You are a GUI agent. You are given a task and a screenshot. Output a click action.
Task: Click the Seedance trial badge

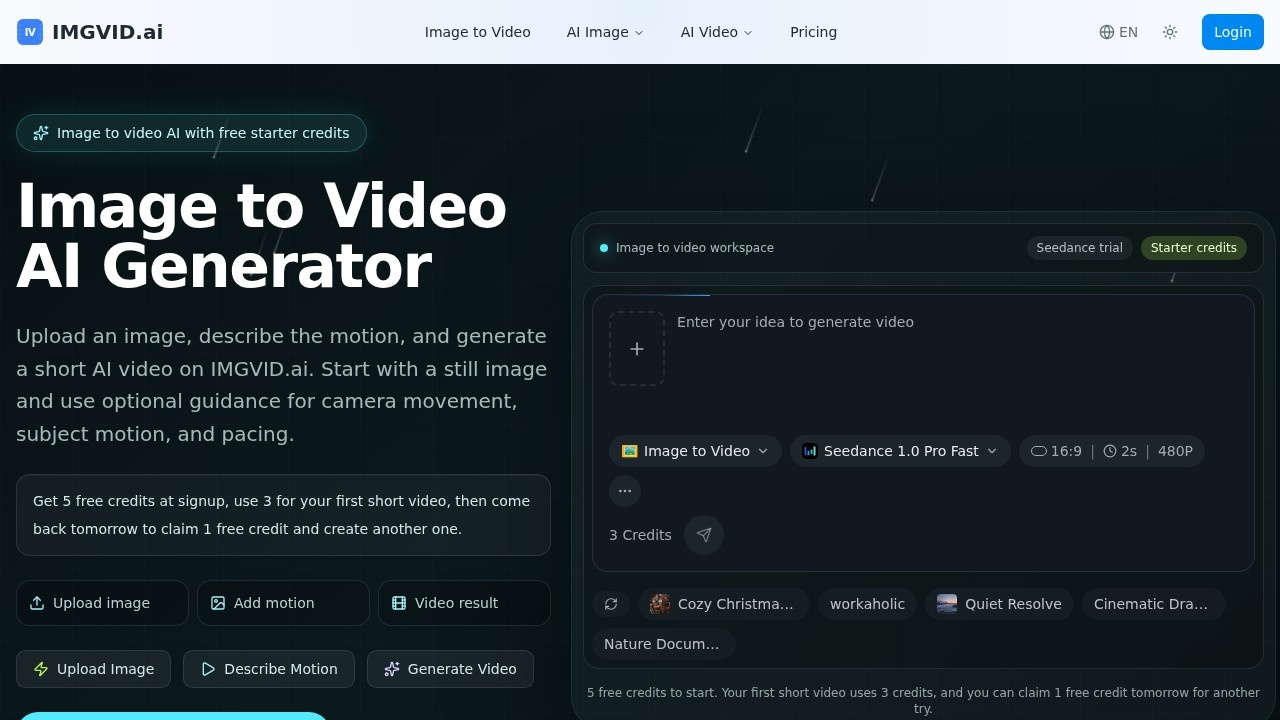(x=1079, y=248)
